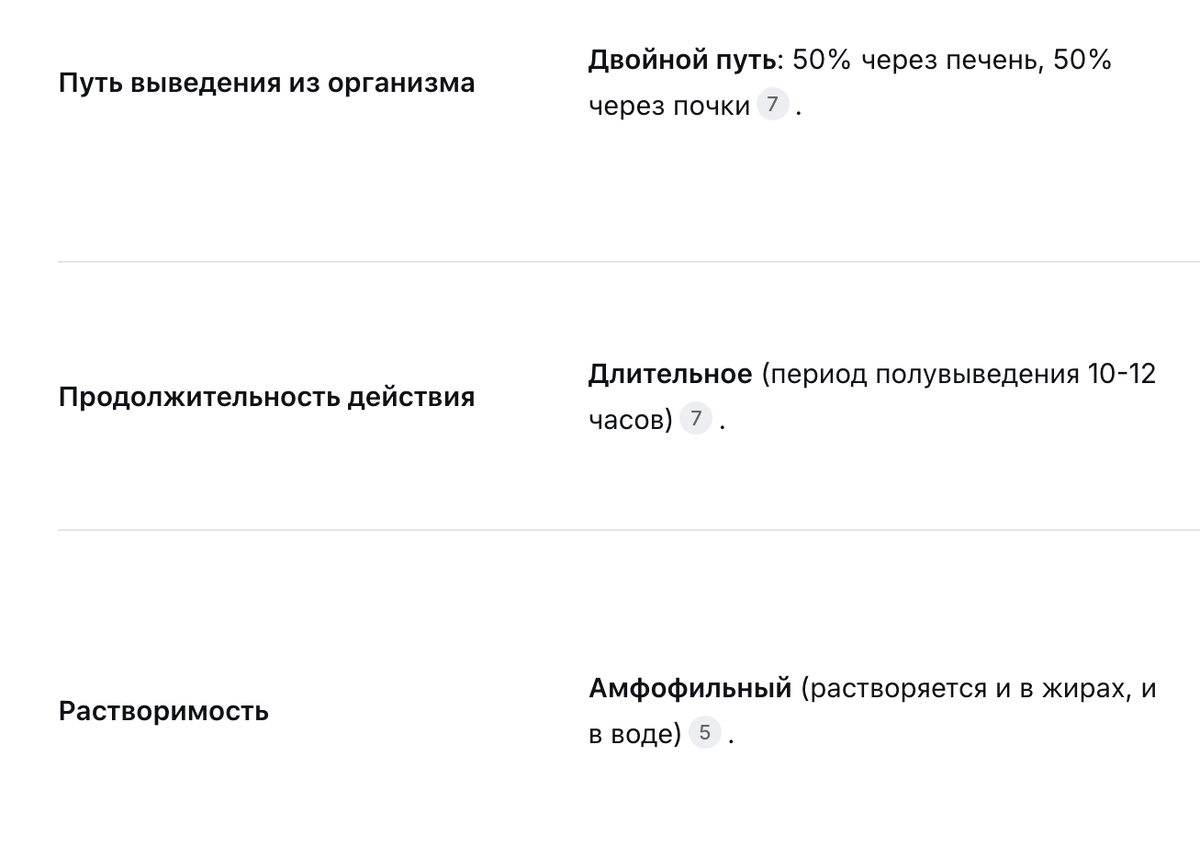Click the bold text "Двойной путь"

pos(682,61)
